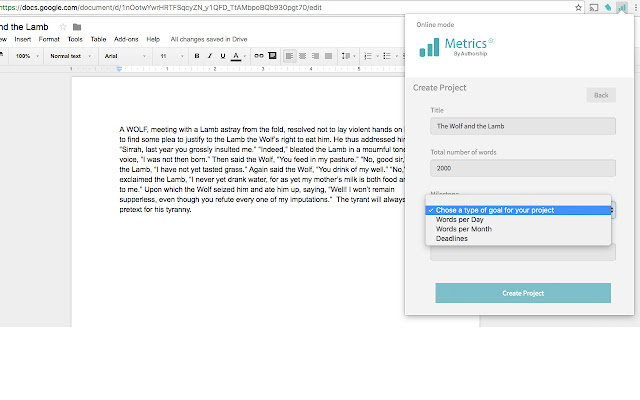
Task: Insert a link using the link icon
Action: 259,56
